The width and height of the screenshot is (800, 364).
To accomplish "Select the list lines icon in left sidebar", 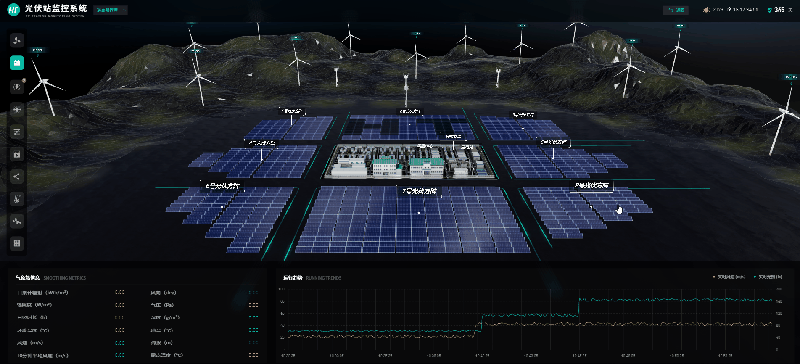I will tap(17, 132).
